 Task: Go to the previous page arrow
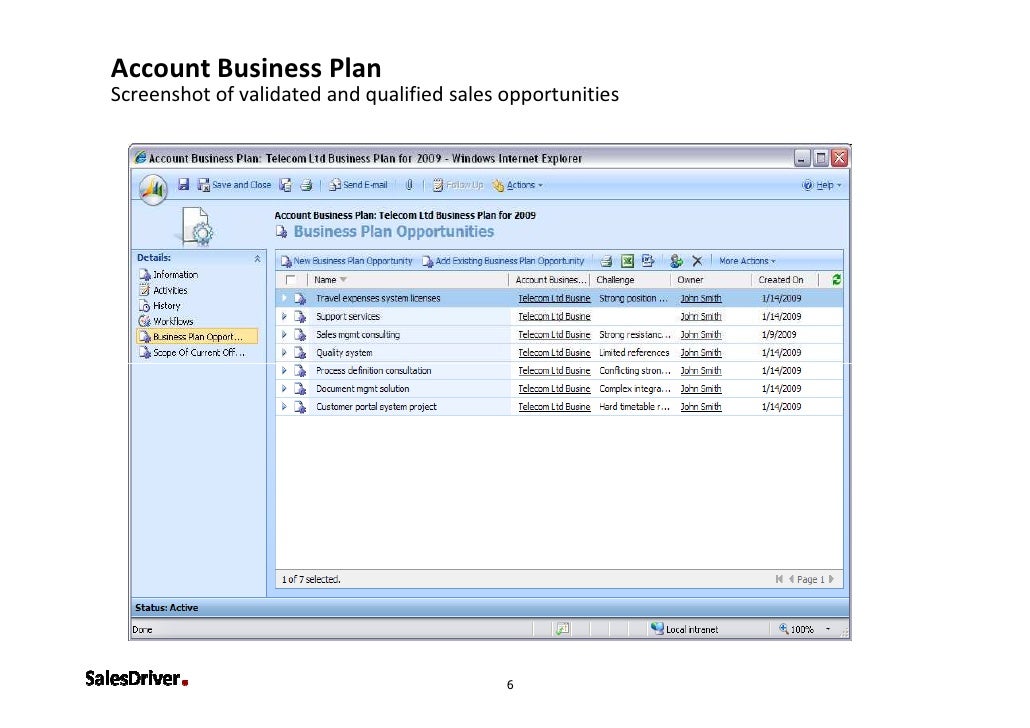[792, 579]
